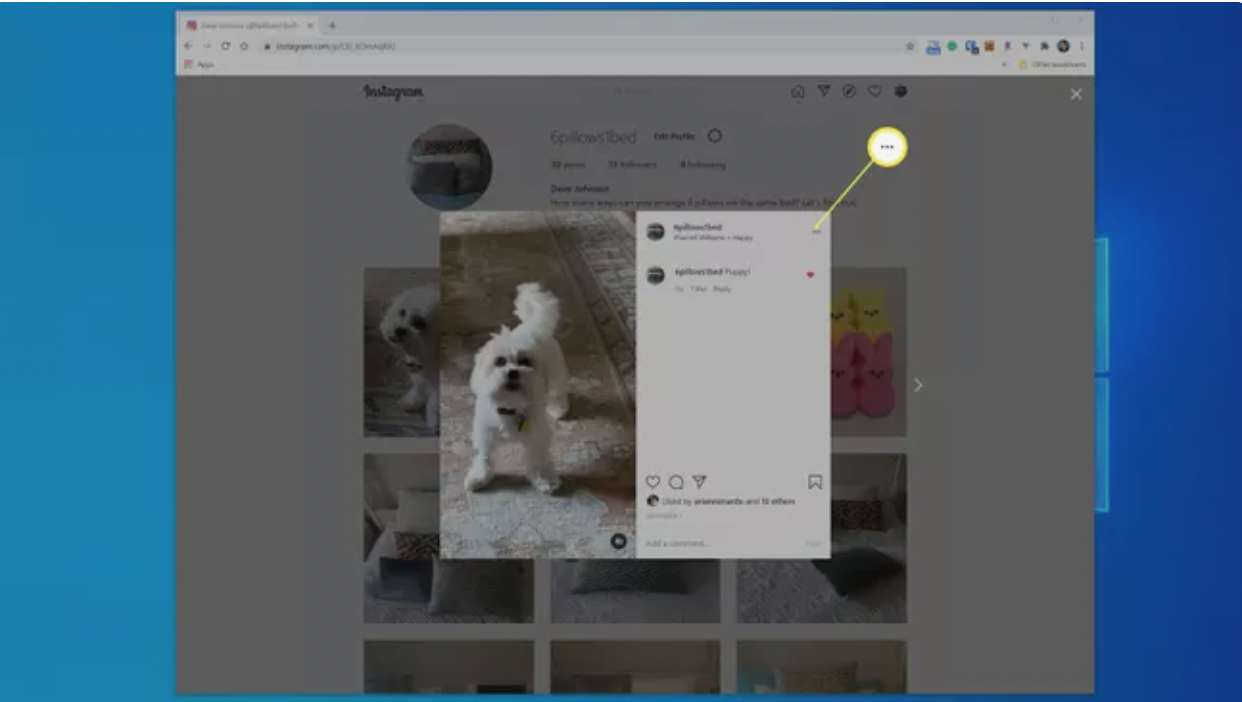Click Reply under the Puppy comment
1242x702 pixels.
point(722,289)
